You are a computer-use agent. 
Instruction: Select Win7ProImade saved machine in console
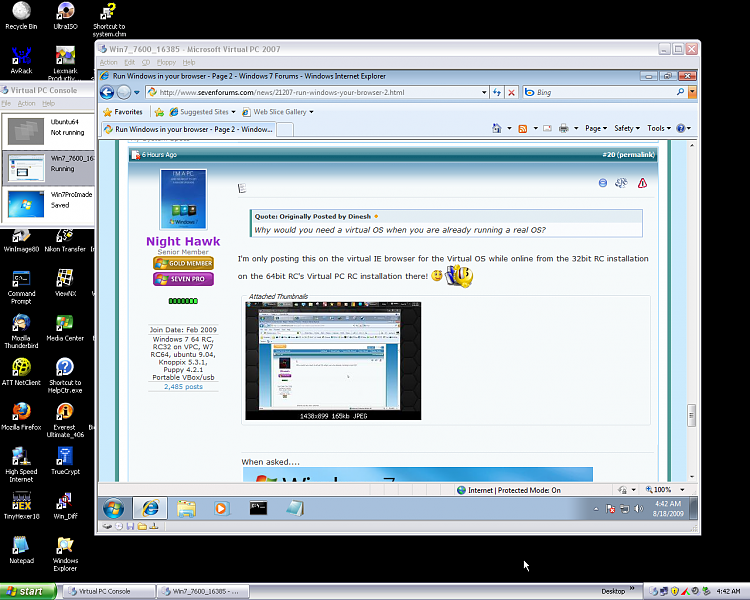[x=48, y=203]
